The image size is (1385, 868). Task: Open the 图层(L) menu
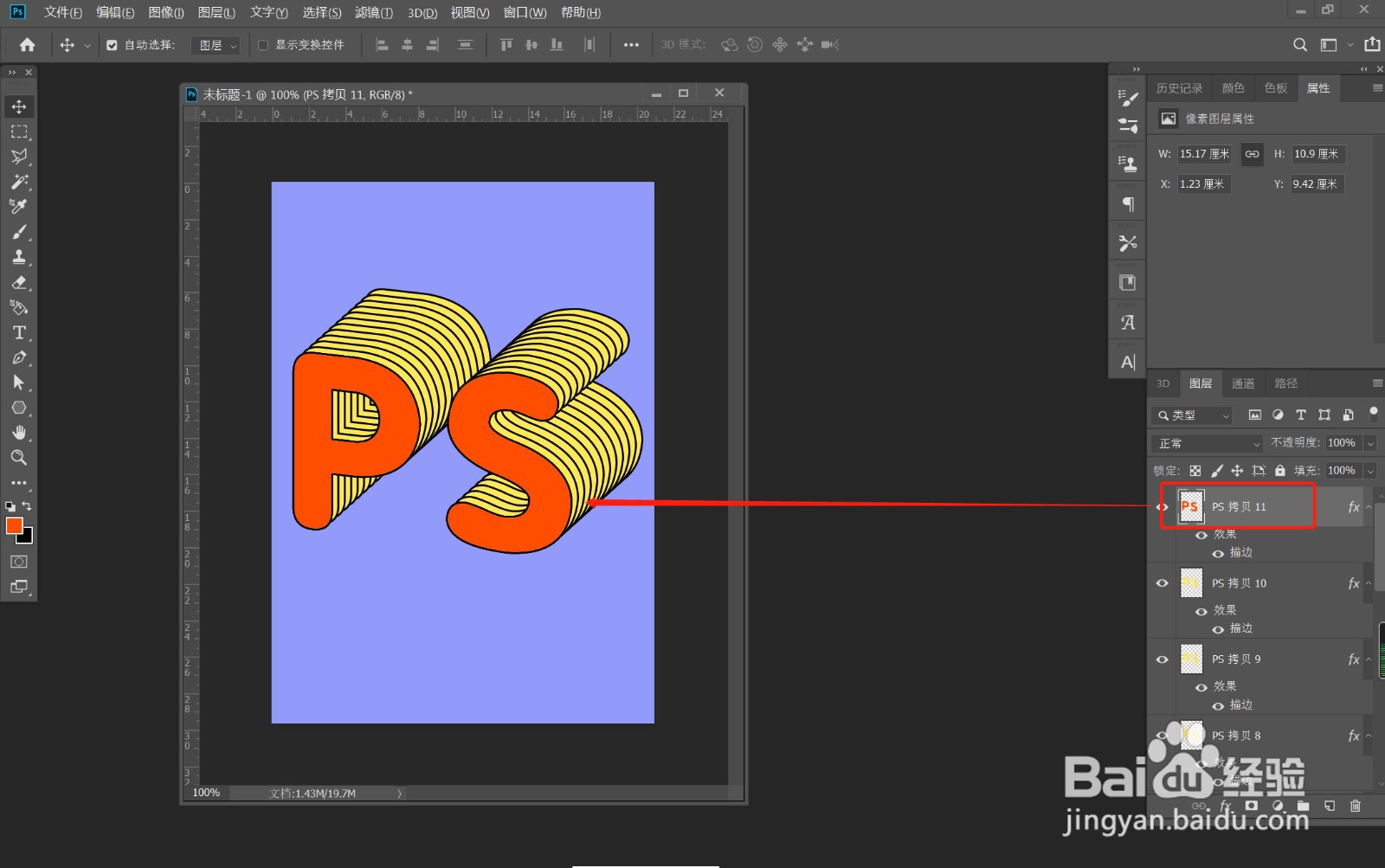216,12
